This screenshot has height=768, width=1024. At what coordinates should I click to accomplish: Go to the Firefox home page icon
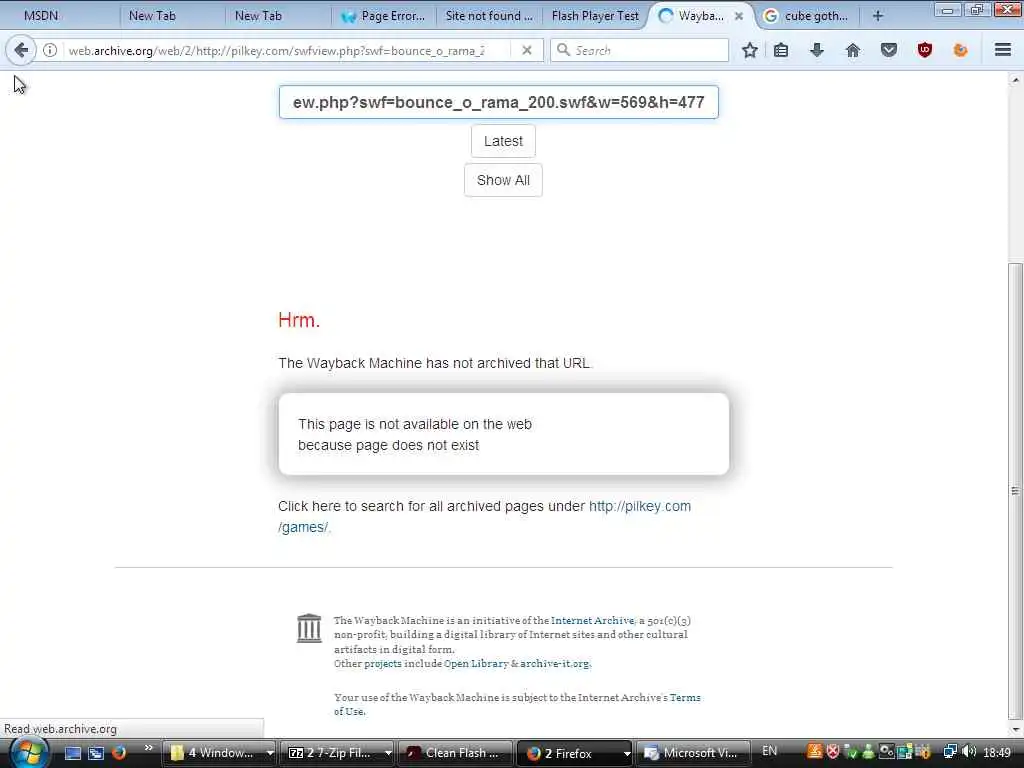[x=853, y=50]
